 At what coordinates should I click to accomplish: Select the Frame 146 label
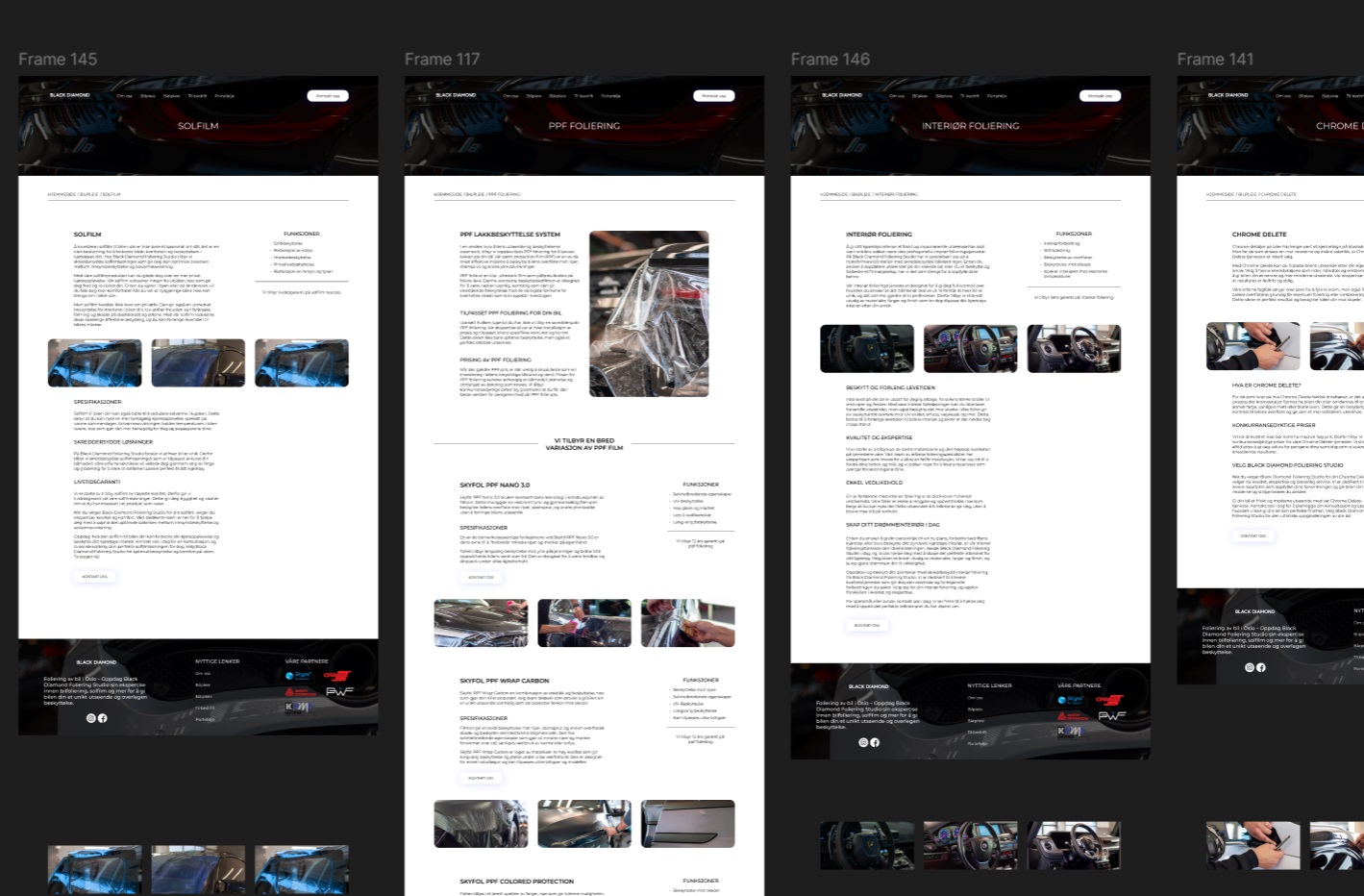pyautogui.click(x=831, y=60)
